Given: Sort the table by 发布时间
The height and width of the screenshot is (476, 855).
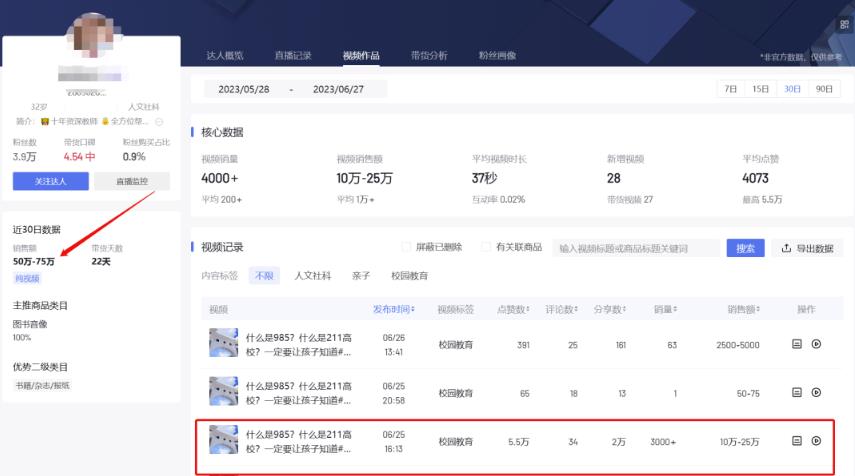Looking at the screenshot, I should (x=393, y=310).
